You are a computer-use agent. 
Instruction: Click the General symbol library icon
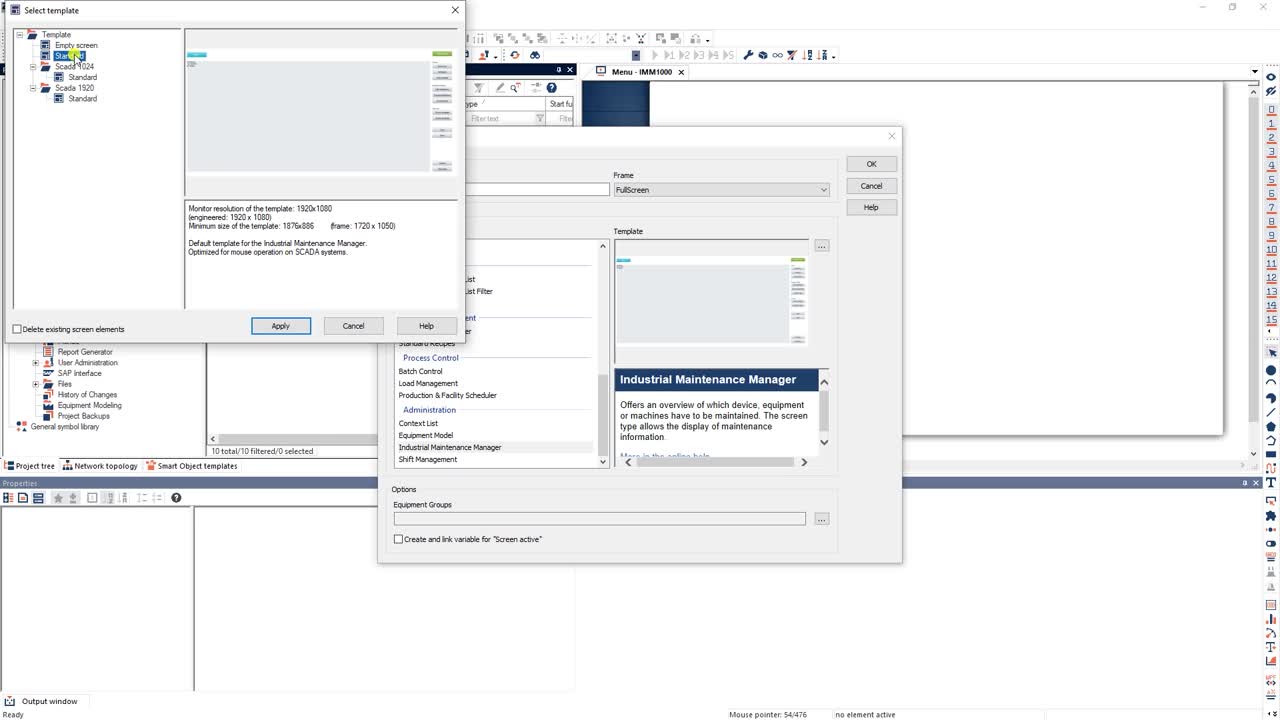click(x=21, y=426)
